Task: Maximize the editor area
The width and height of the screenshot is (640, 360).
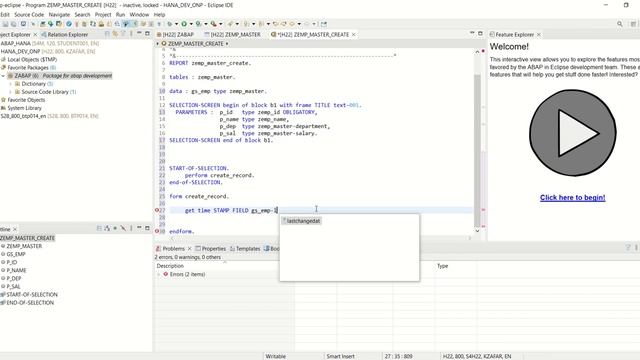Action: (x=480, y=33)
